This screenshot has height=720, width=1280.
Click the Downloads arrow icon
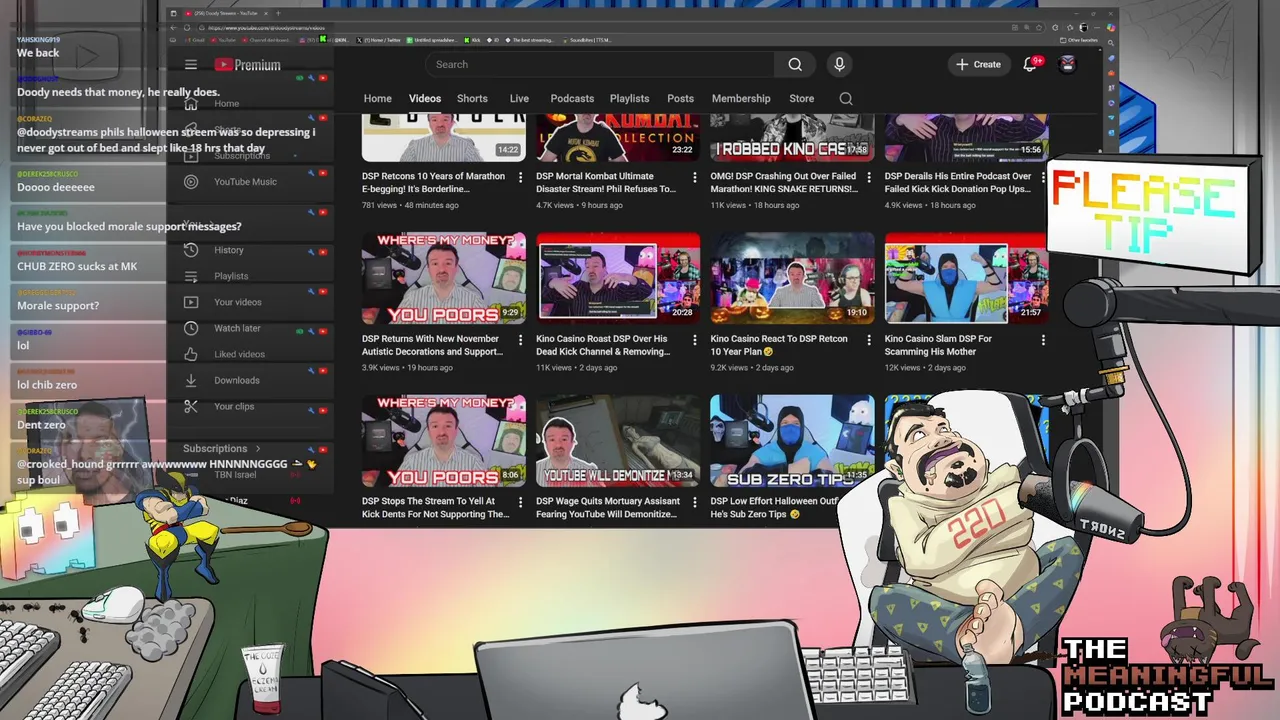[191, 380]
